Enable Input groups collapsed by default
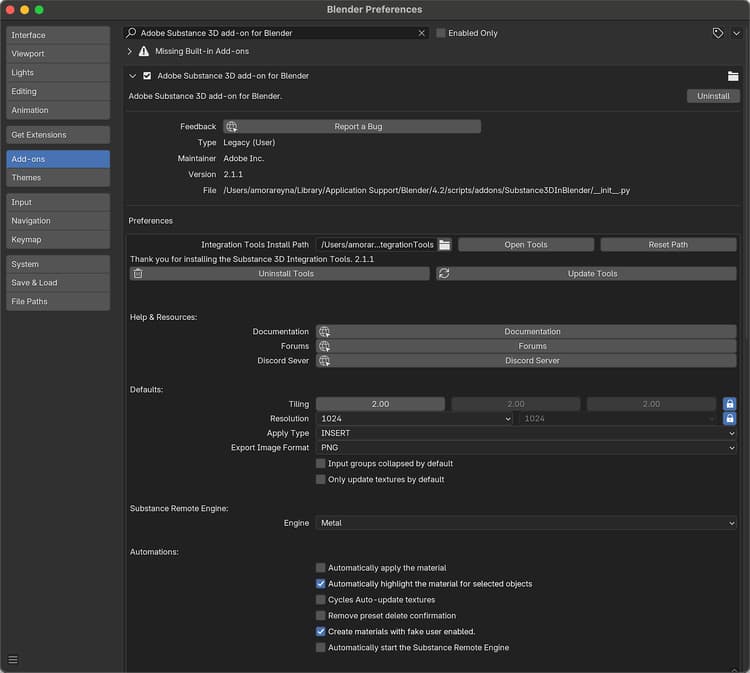This screenshot has width=750, height=673. coord(320,463)
